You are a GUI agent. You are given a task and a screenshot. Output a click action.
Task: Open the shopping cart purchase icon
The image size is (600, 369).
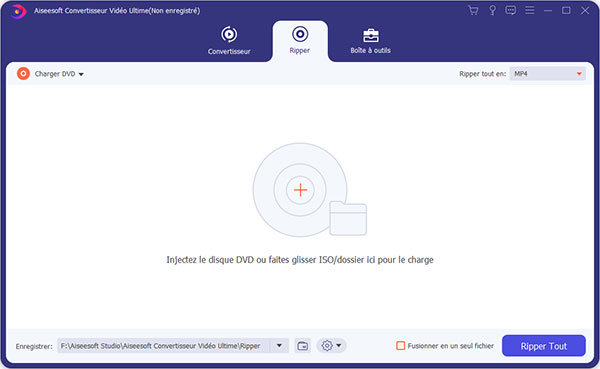point(473,10)
